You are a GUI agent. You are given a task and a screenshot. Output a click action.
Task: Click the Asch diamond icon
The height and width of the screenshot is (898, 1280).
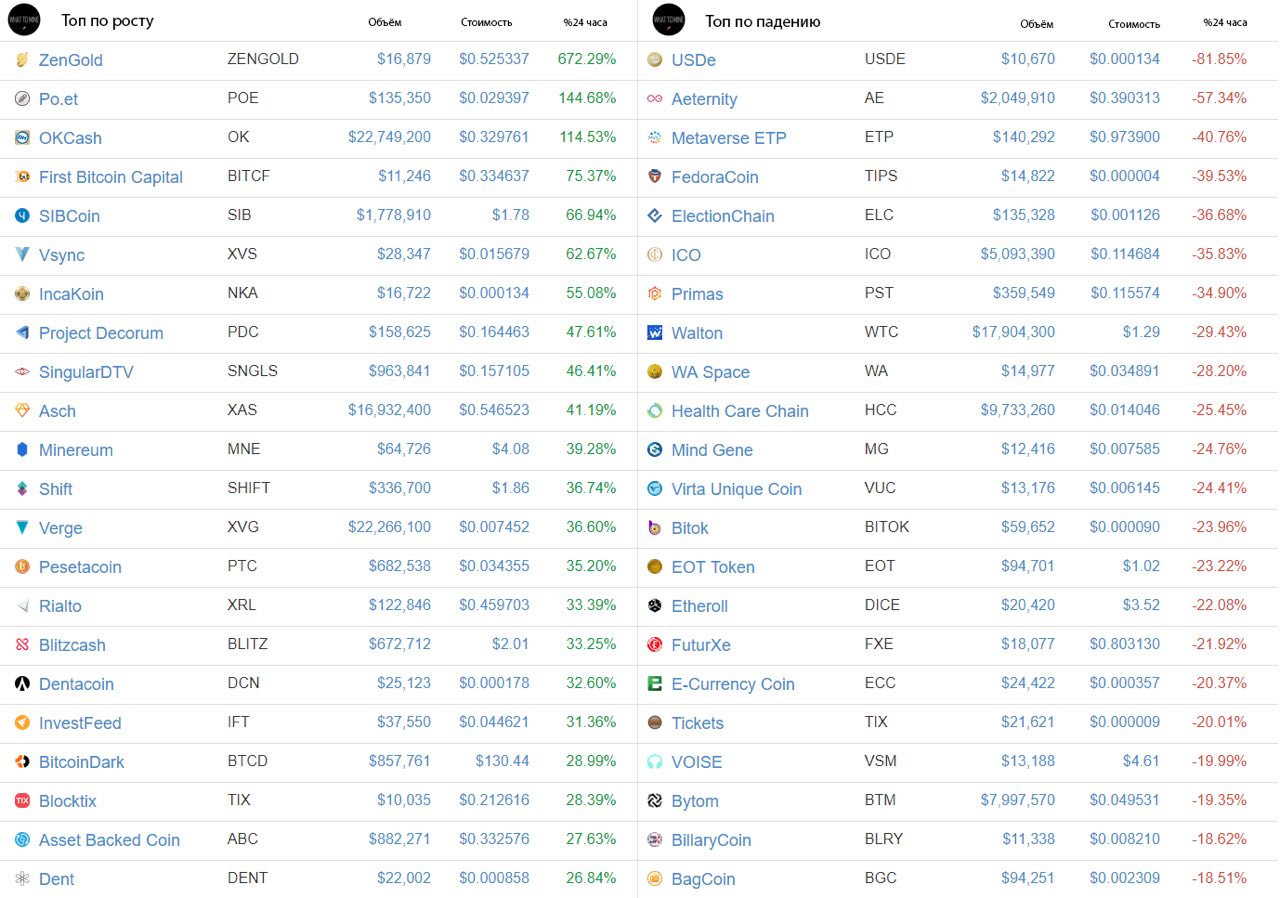pyautogui.click(x=22, y=411)
